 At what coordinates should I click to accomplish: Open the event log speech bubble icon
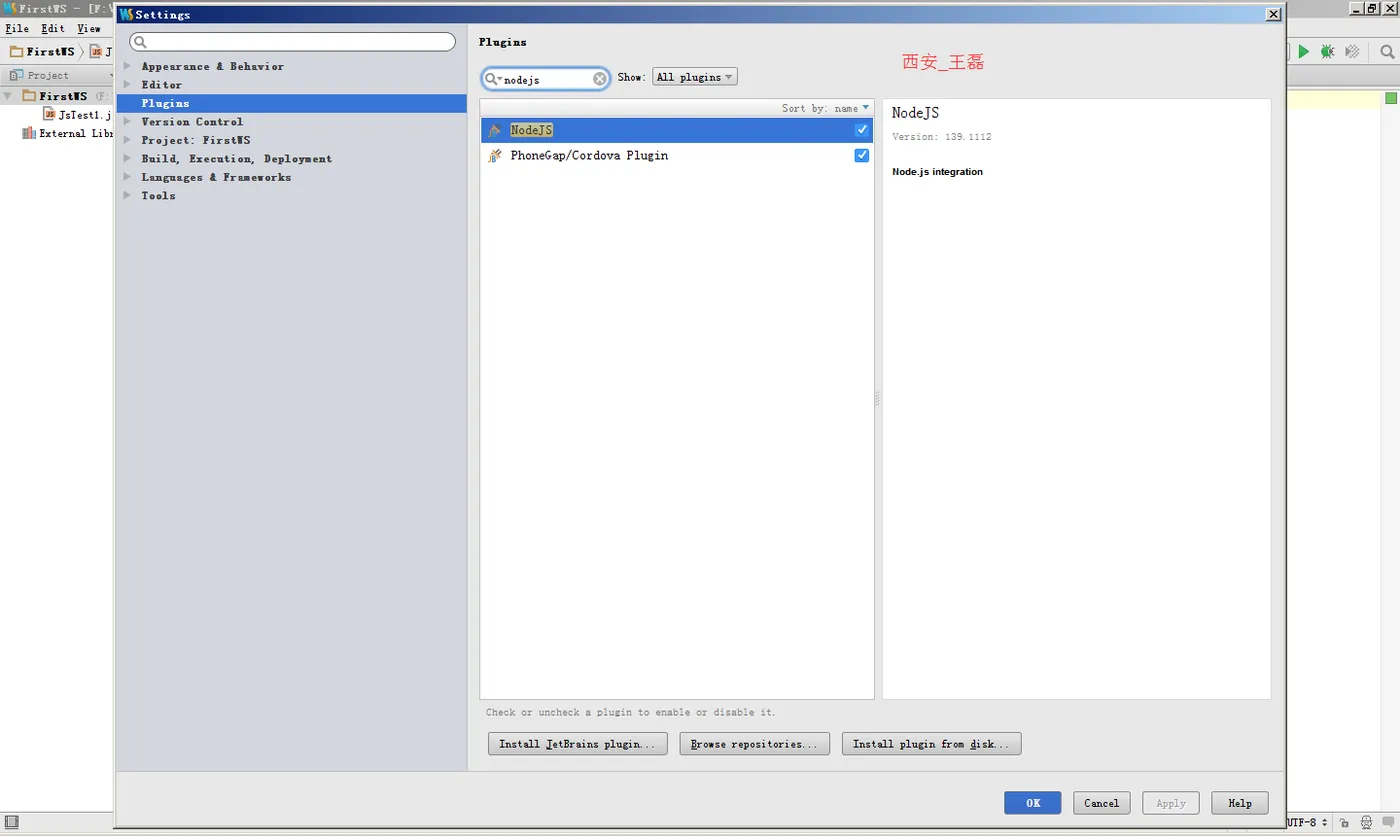tap(1388, 823)
